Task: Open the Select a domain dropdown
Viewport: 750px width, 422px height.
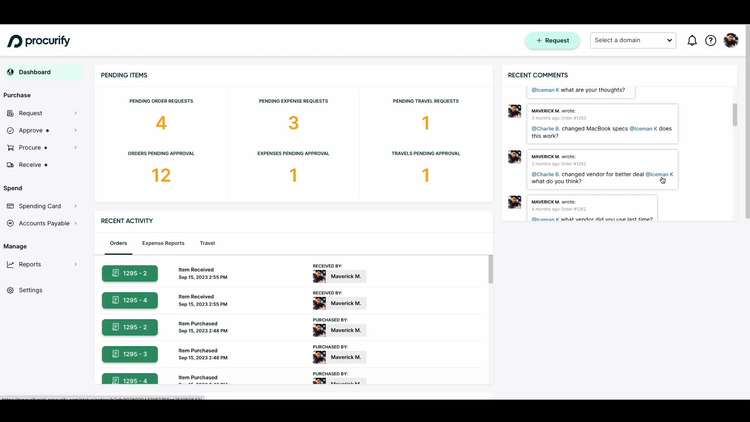Action: (x=633, y=40)
